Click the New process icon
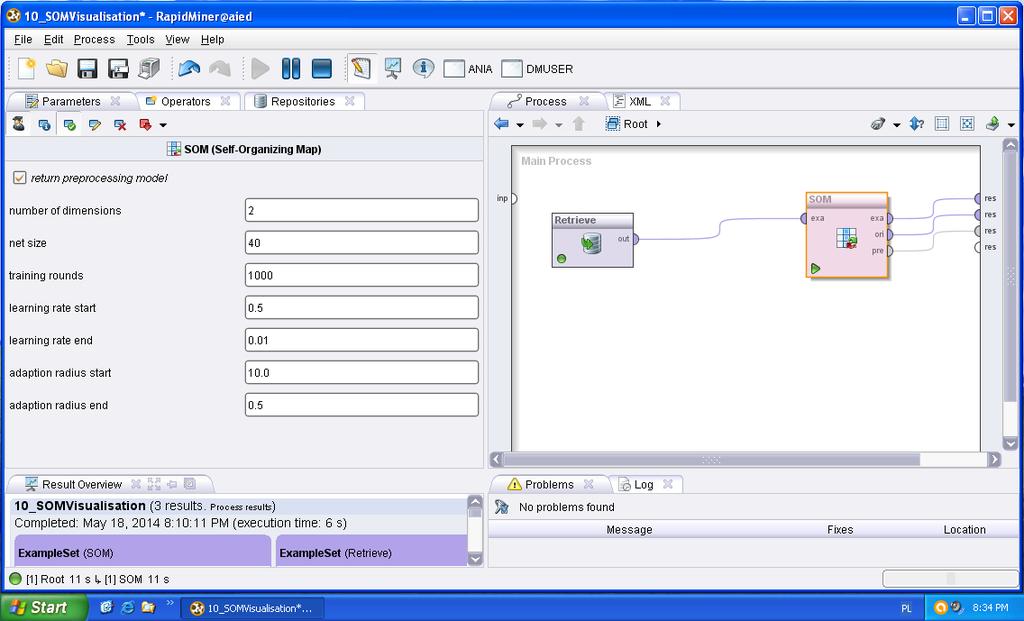The width and height of the screenshot is (1024, 621). click(x=27, y=69)
